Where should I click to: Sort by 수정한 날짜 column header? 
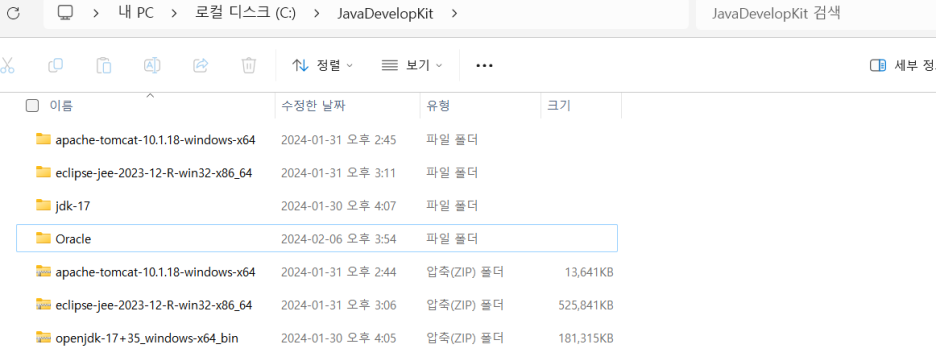coord(313,106)
